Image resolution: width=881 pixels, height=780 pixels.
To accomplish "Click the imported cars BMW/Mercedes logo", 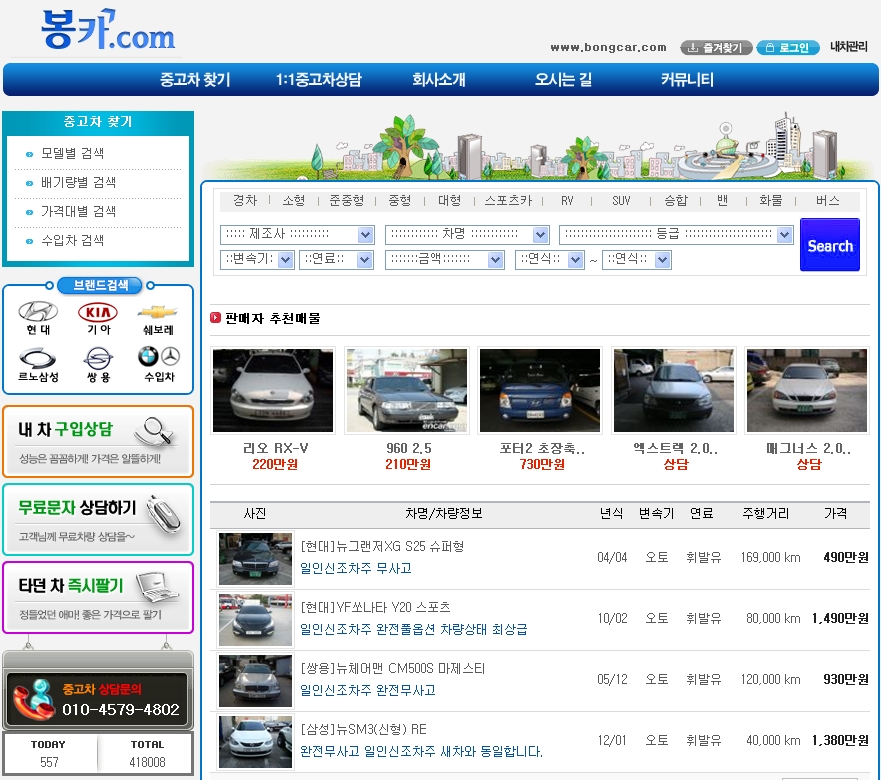I will [159, 356].
